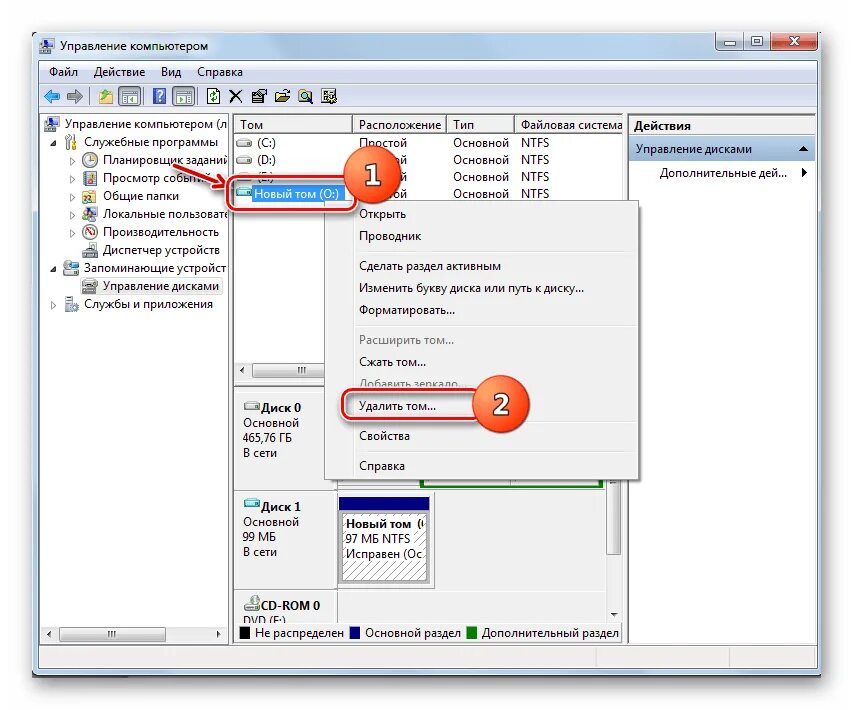Click the Properties toolbar icon
This screenshot has height=710, width=853.
pos(259,97)
